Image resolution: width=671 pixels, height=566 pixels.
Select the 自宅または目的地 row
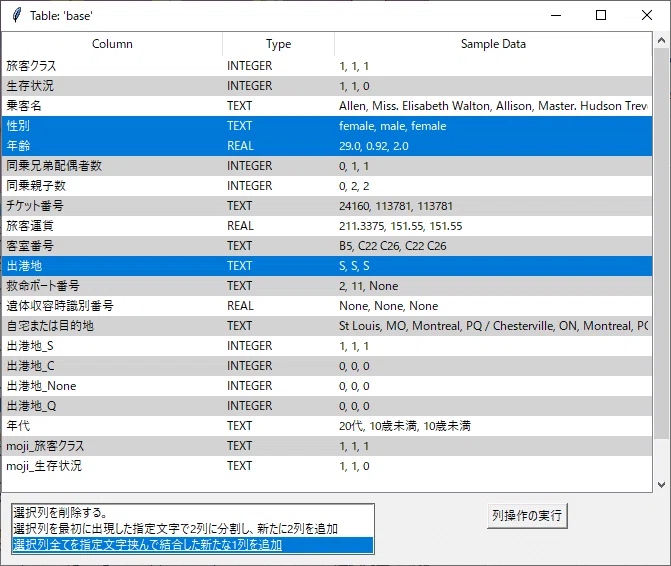[x=327, y=326]
